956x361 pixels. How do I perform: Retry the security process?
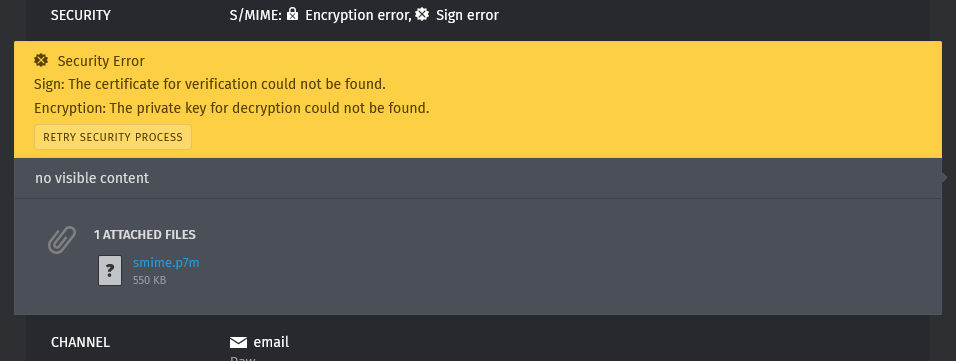pyautogui.click(x=113, y=137)
